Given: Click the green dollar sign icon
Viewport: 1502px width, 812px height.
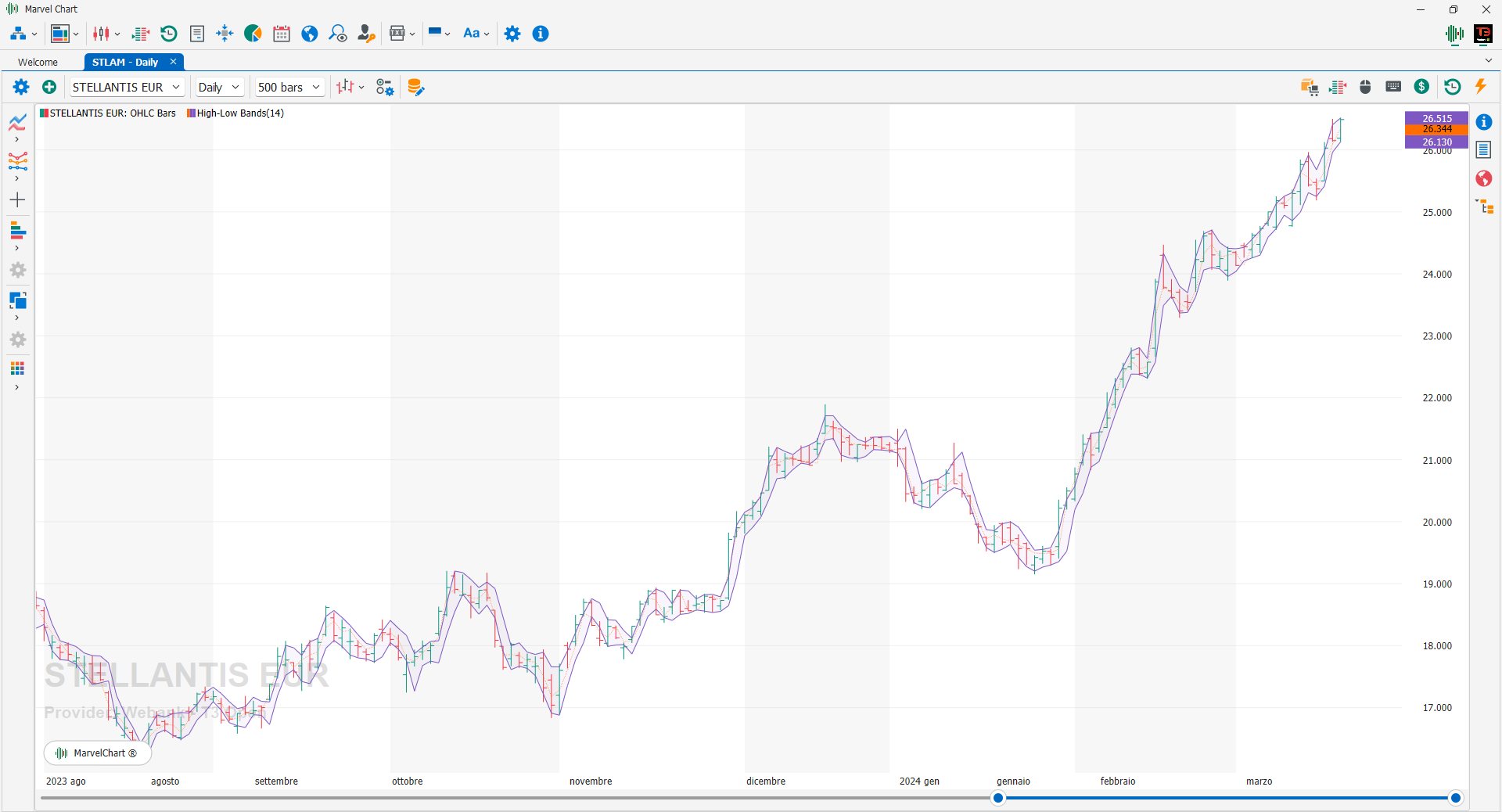Looking at the screenshot, I should click(x=1421, y=87).
